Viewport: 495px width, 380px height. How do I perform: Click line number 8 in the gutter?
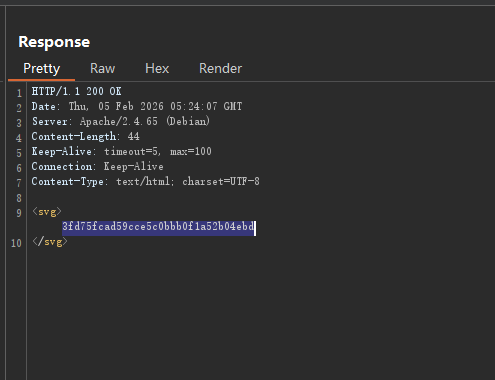[x=19, y=198]
